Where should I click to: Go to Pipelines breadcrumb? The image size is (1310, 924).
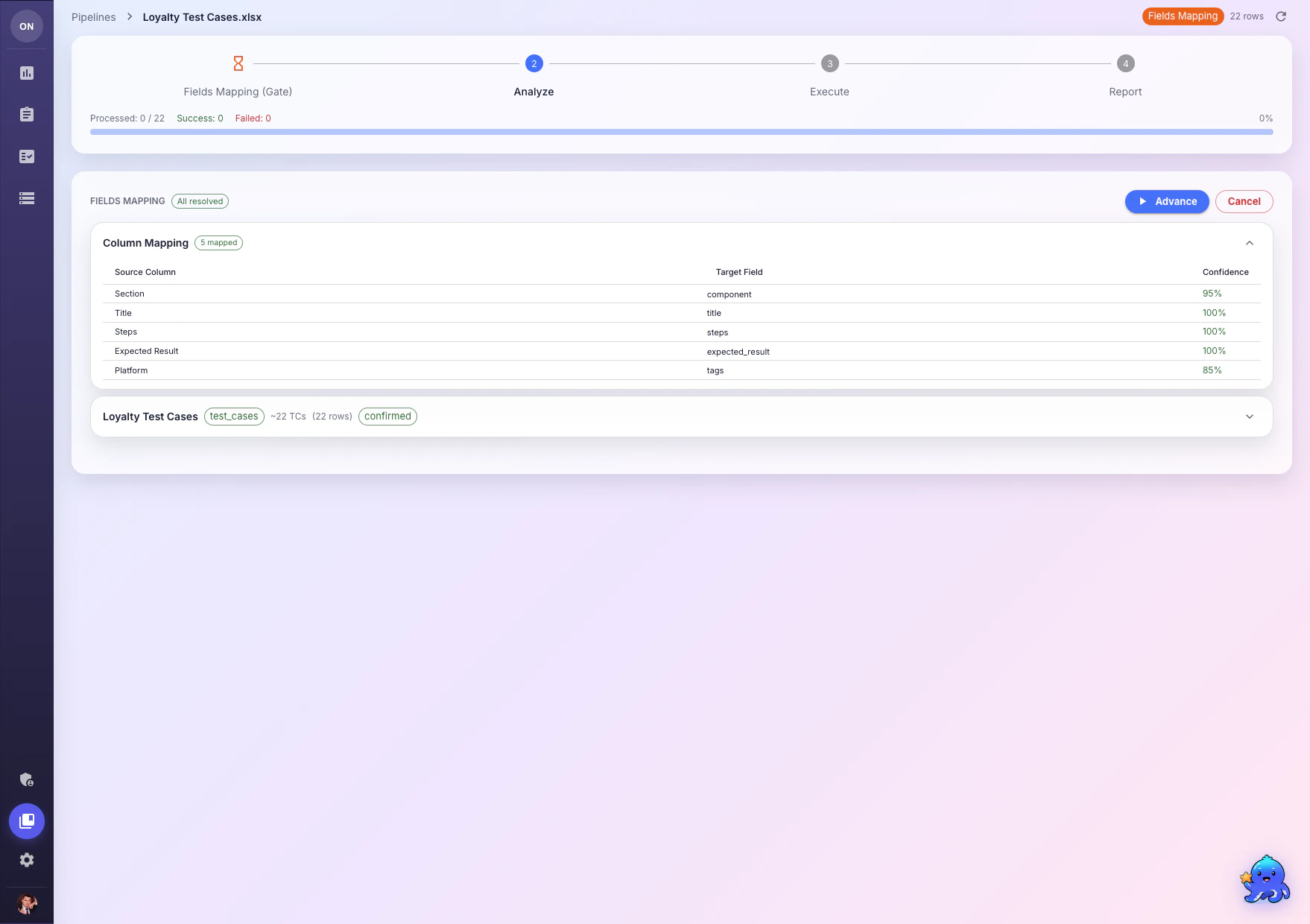pos(94,17)
